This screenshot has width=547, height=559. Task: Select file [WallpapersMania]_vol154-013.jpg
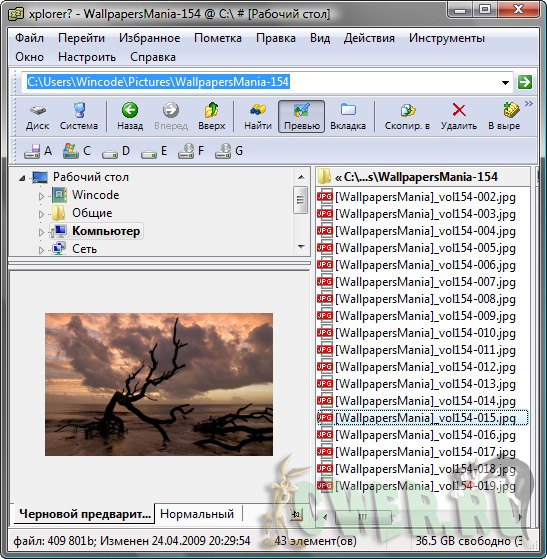(425, 384)
